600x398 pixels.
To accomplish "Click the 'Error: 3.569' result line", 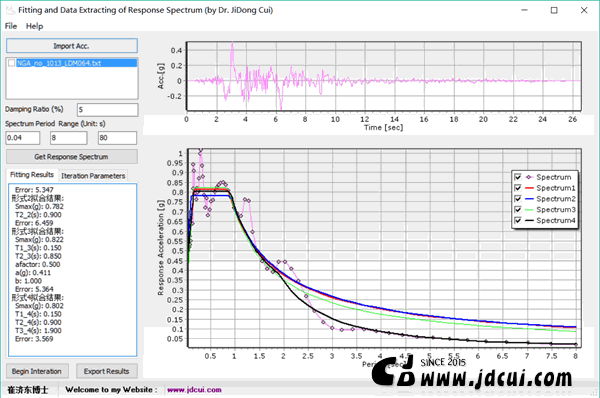I will pyautogui.click(x=34, y=339).
